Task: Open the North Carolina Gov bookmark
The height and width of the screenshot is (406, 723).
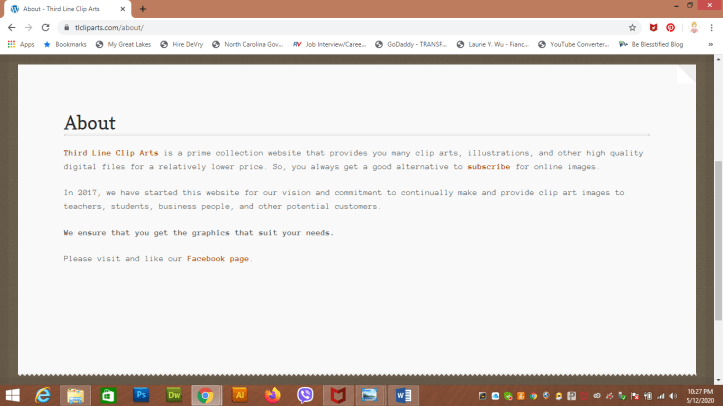Action: [x=248, y=44]
